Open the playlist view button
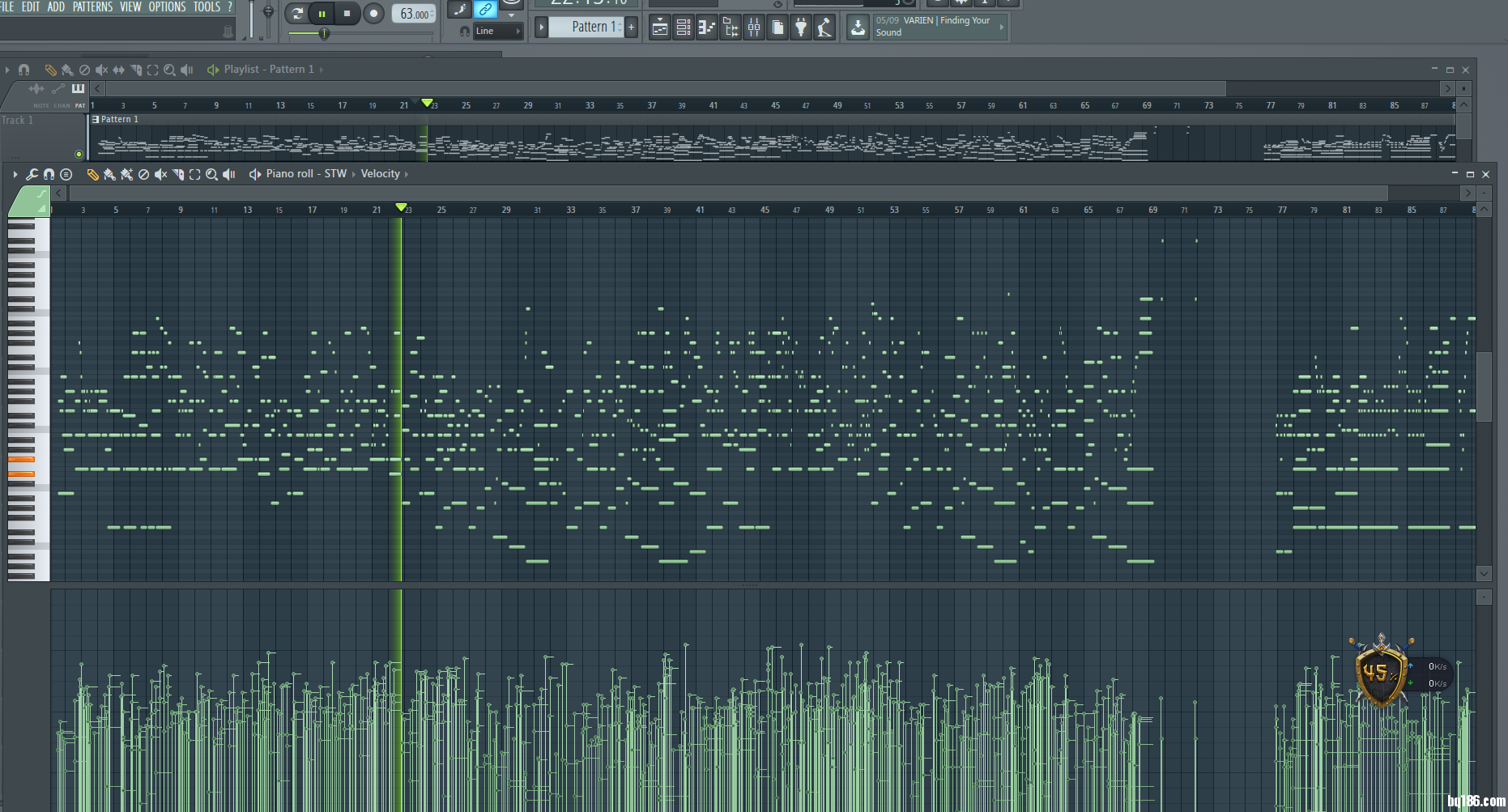Image resolution: width=1508 pixels, height=812 pixels. (660, 28)
